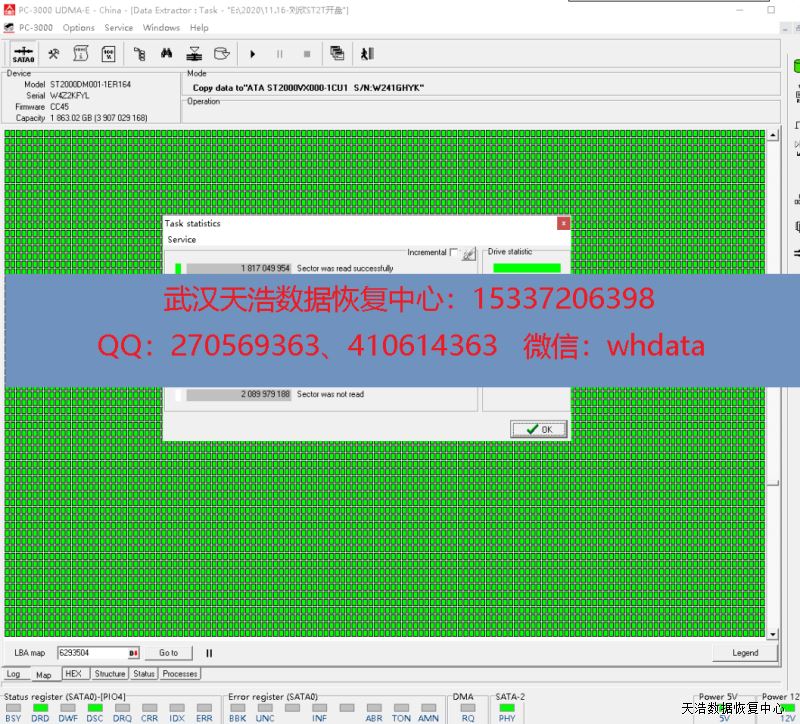
Task: Open the crossed tools utility icon
Action: tap(54, 54)
